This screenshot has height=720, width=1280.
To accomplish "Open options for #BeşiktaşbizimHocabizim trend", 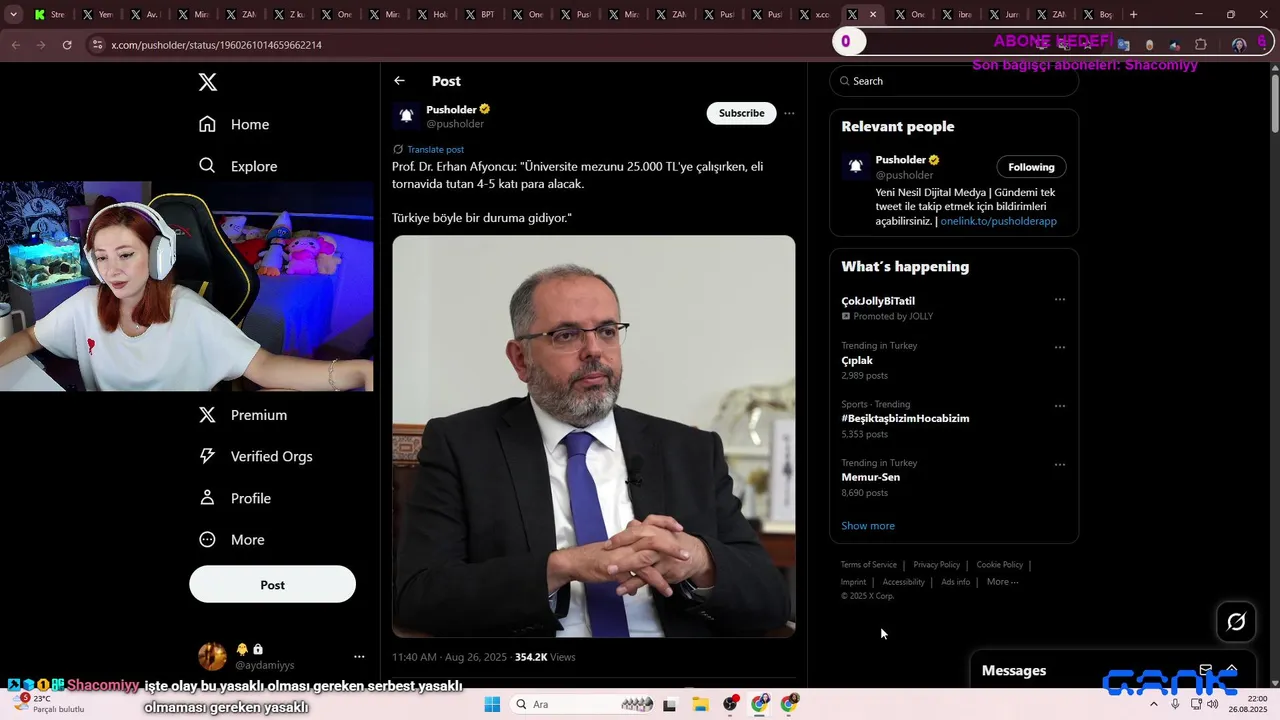I will 1060,407.
